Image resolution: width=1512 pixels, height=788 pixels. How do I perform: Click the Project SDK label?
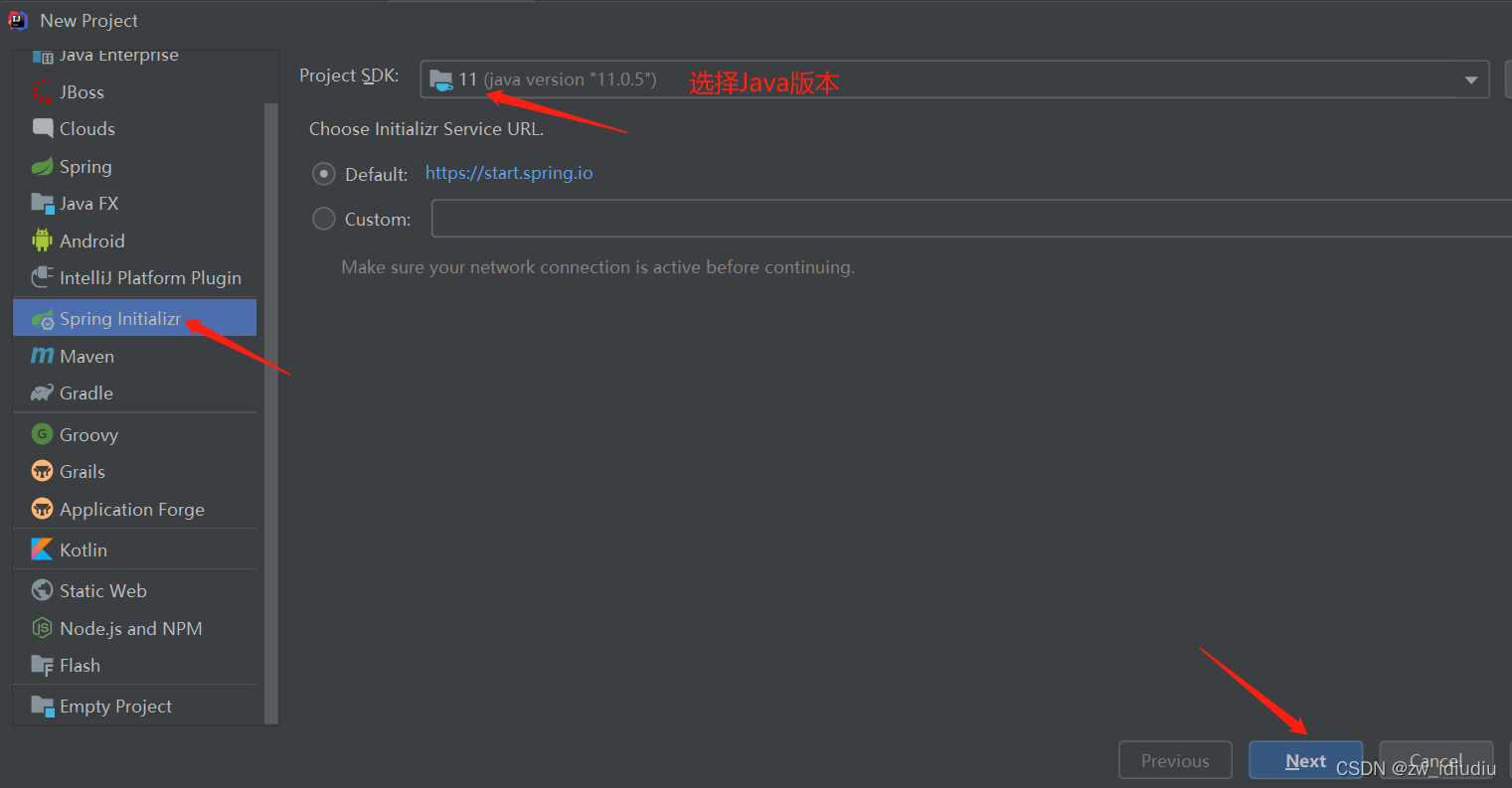click(349, 76)
